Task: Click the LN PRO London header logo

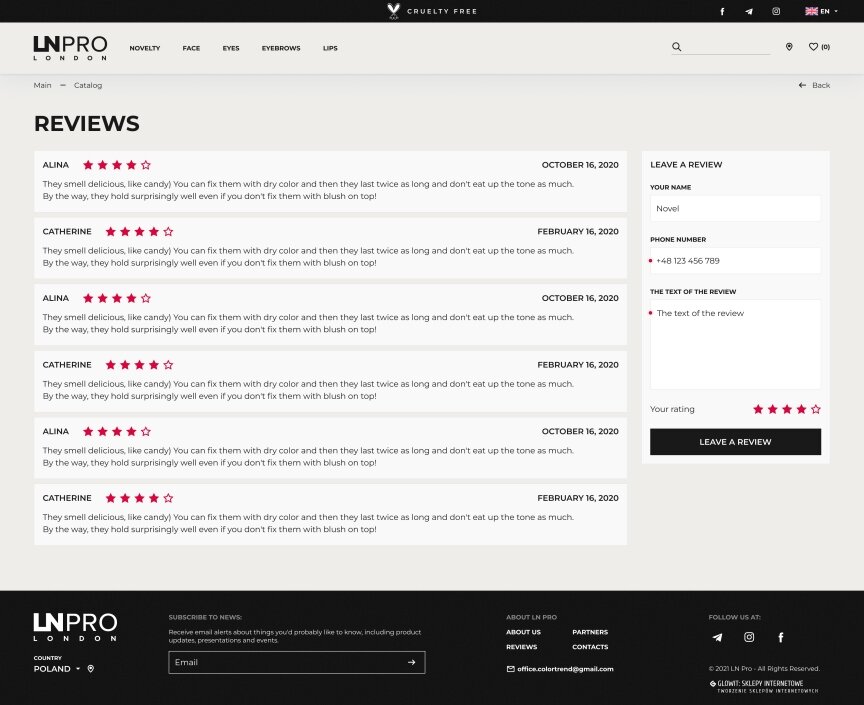Action: 70,48
